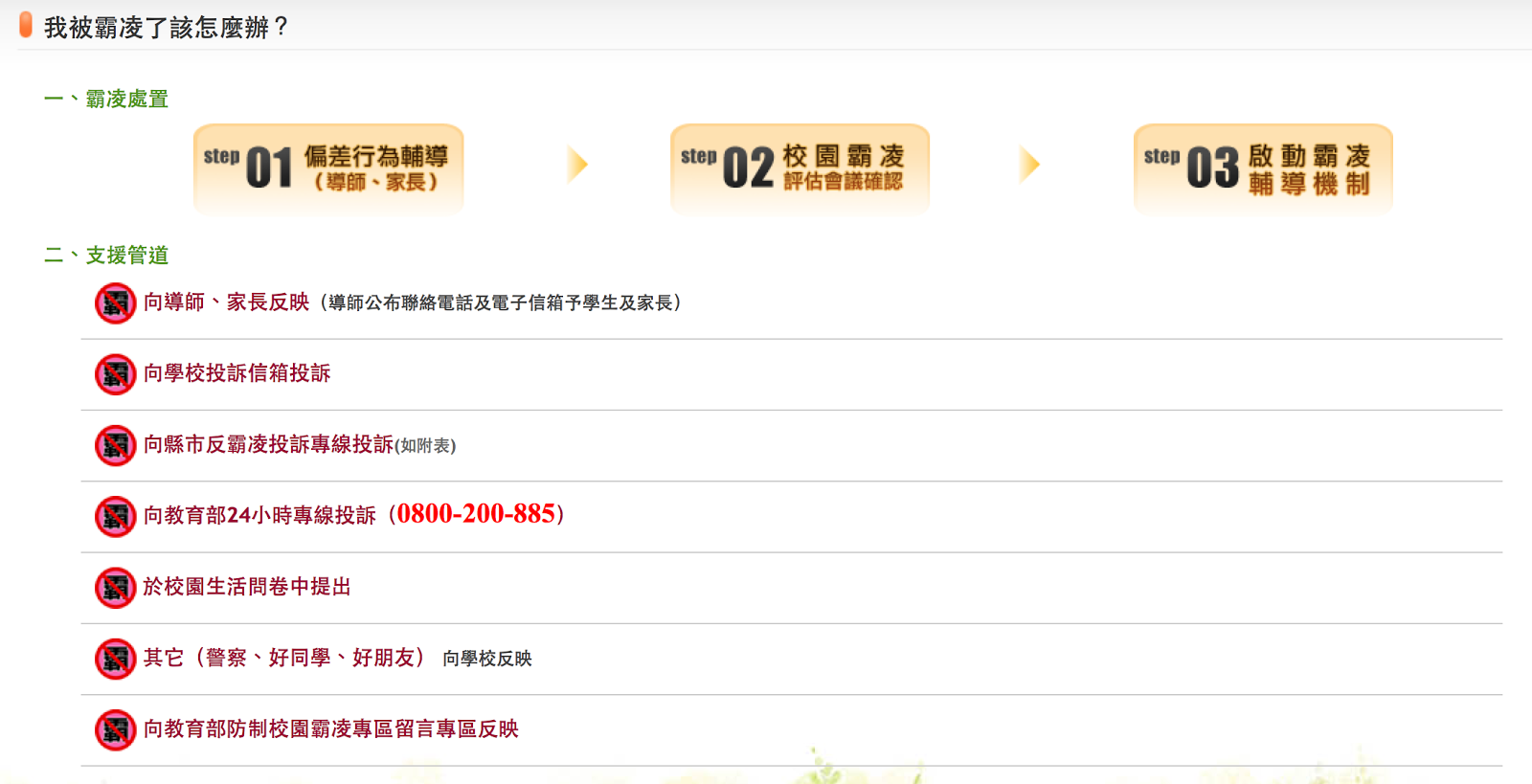
Task: Click the arrow between step 01 and step 02
Action: pyautogui.click(x=577, y=165)
